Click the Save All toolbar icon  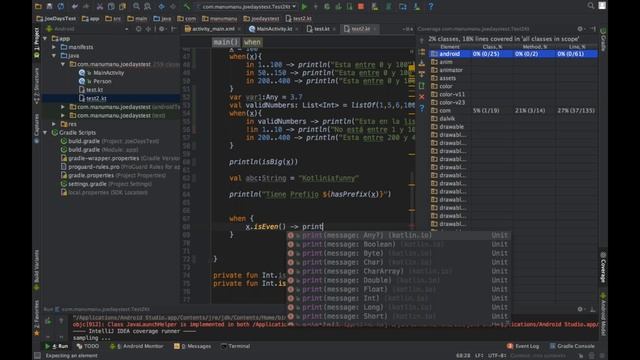click(x=49, y=6)
